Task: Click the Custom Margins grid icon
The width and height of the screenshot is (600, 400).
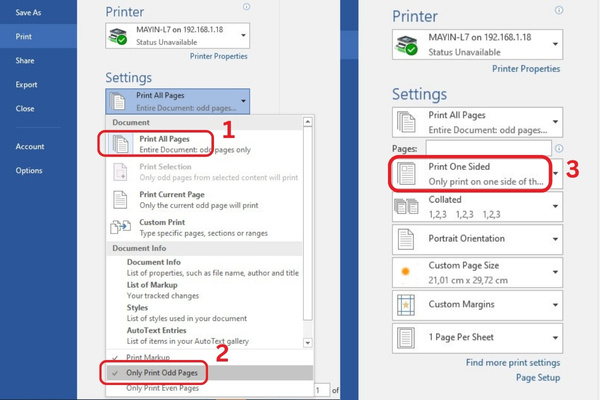Action: point(408,303)
